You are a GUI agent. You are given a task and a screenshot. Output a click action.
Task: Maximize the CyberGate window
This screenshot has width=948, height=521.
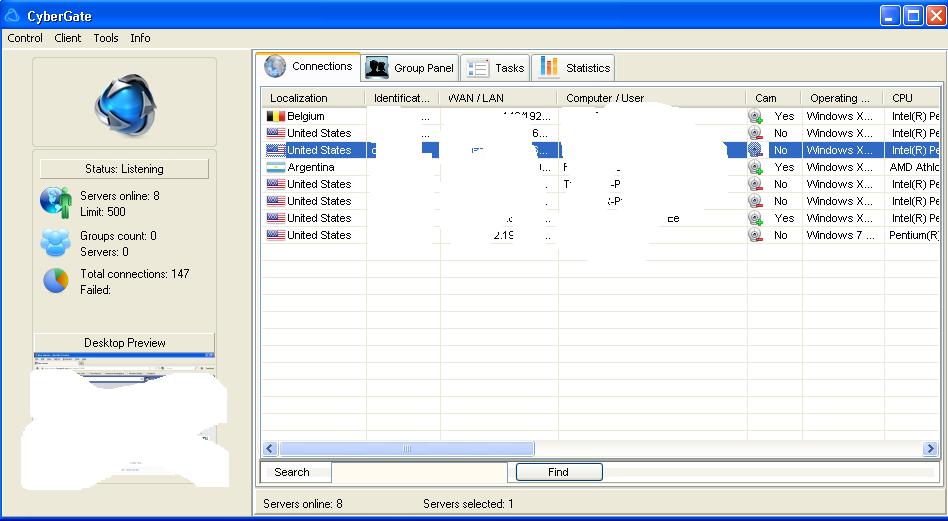pos(913,16)
